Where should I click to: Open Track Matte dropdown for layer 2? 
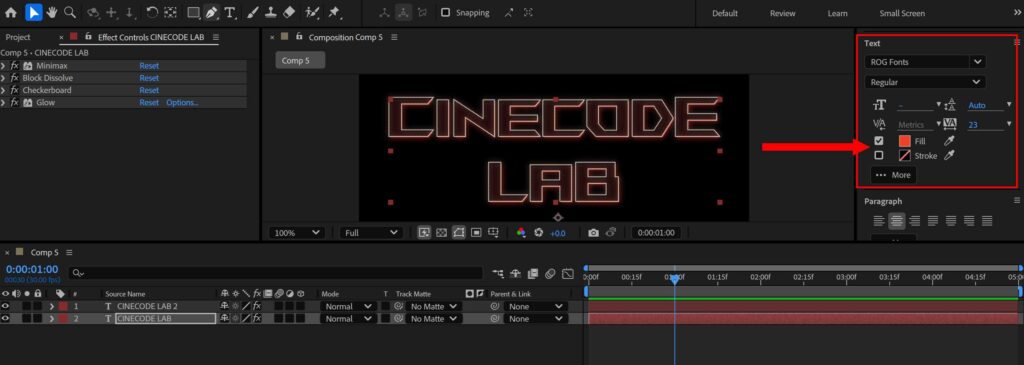(x=434, y=319)
